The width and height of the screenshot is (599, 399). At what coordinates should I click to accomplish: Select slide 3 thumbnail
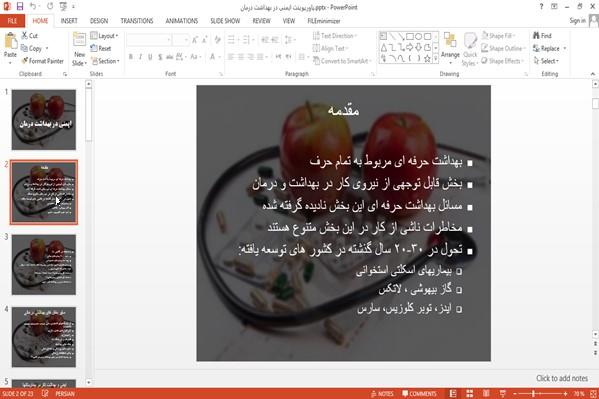[44, 264]
